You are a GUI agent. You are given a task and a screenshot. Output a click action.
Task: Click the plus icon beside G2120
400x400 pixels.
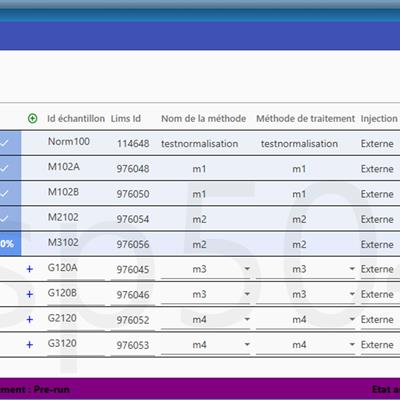[30, 320]
